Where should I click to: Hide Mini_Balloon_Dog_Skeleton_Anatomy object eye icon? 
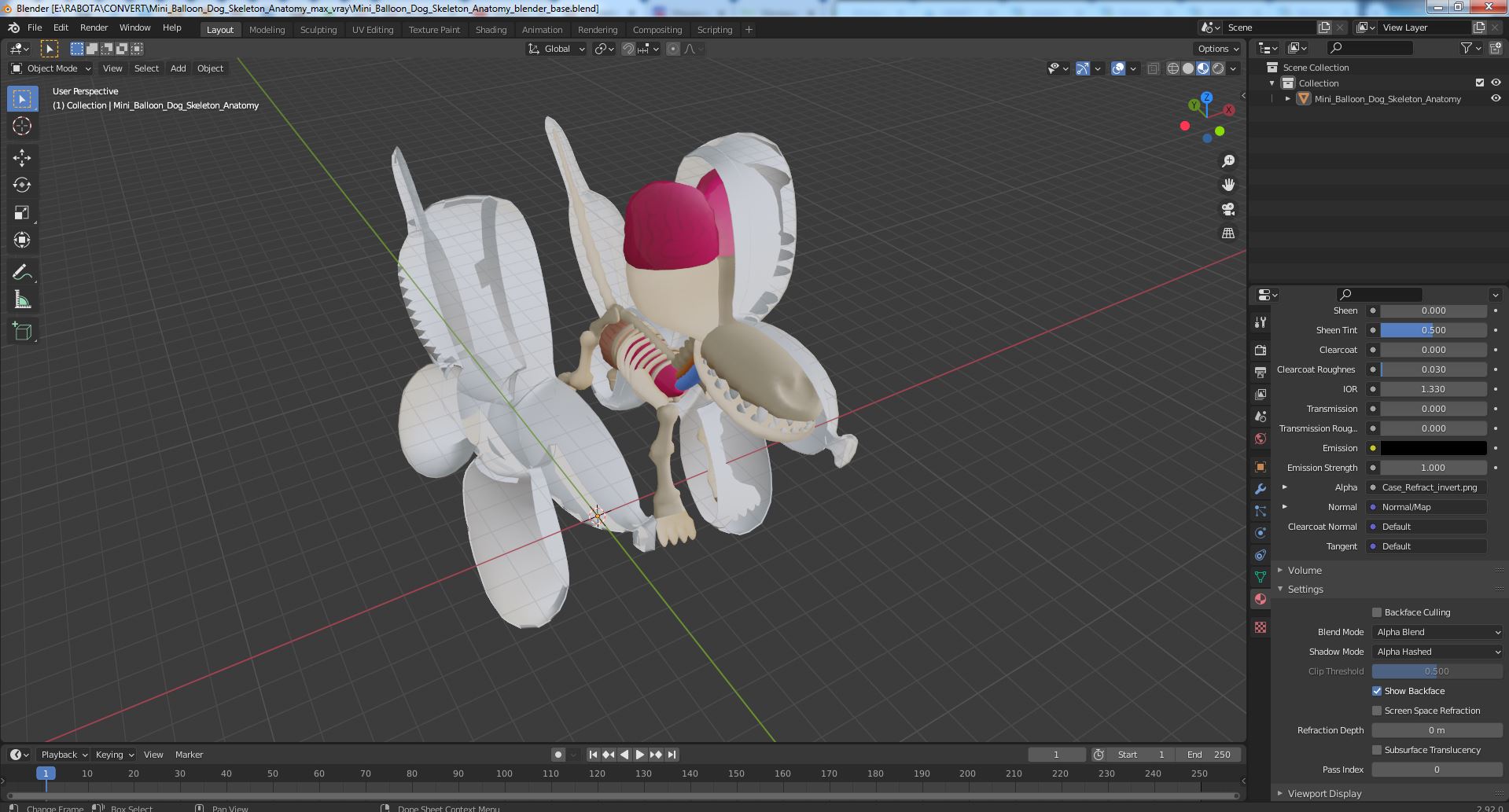(1496, 99)
